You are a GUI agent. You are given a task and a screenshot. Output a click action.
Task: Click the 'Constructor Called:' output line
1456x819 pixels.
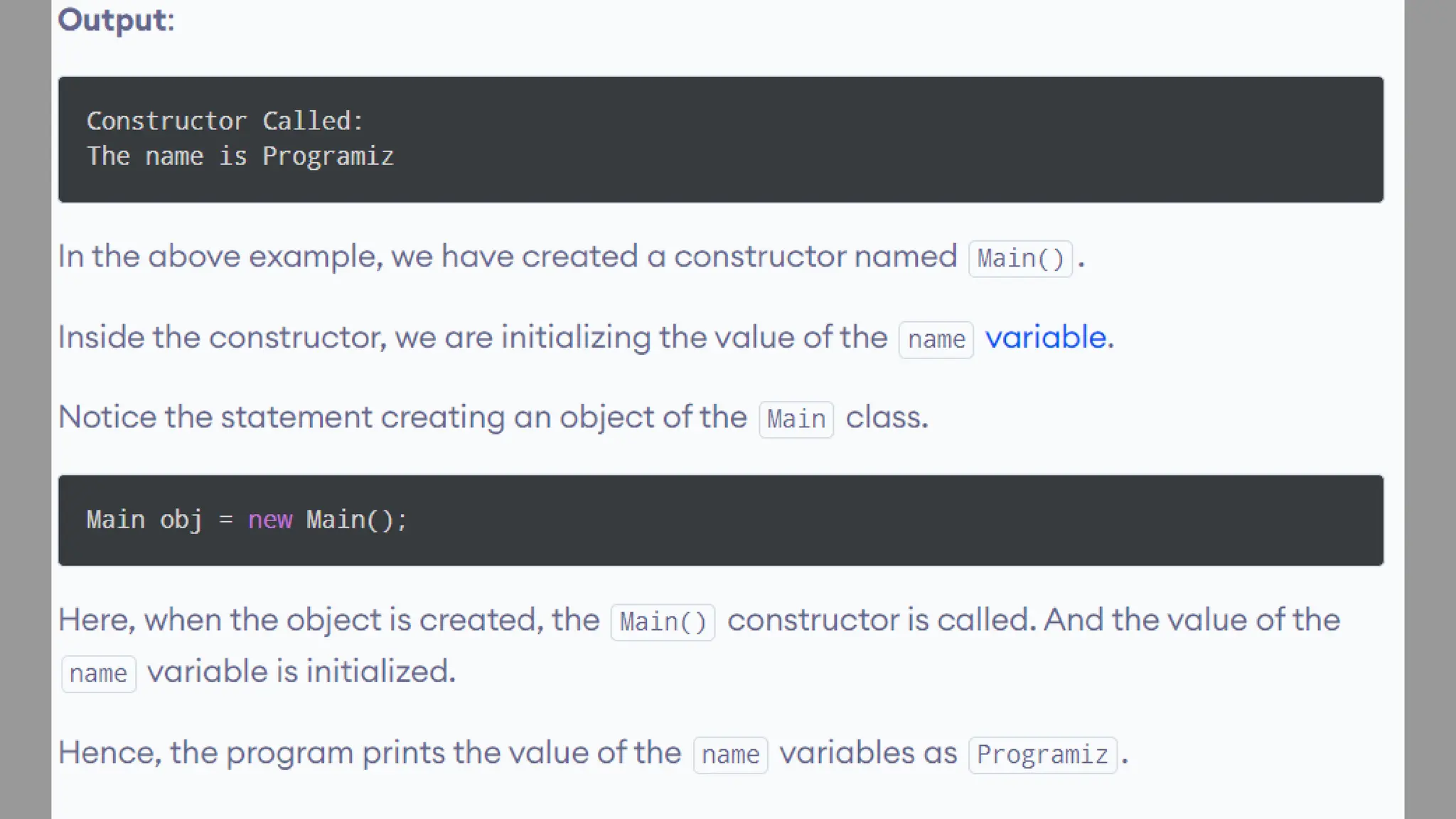(225, 121)
